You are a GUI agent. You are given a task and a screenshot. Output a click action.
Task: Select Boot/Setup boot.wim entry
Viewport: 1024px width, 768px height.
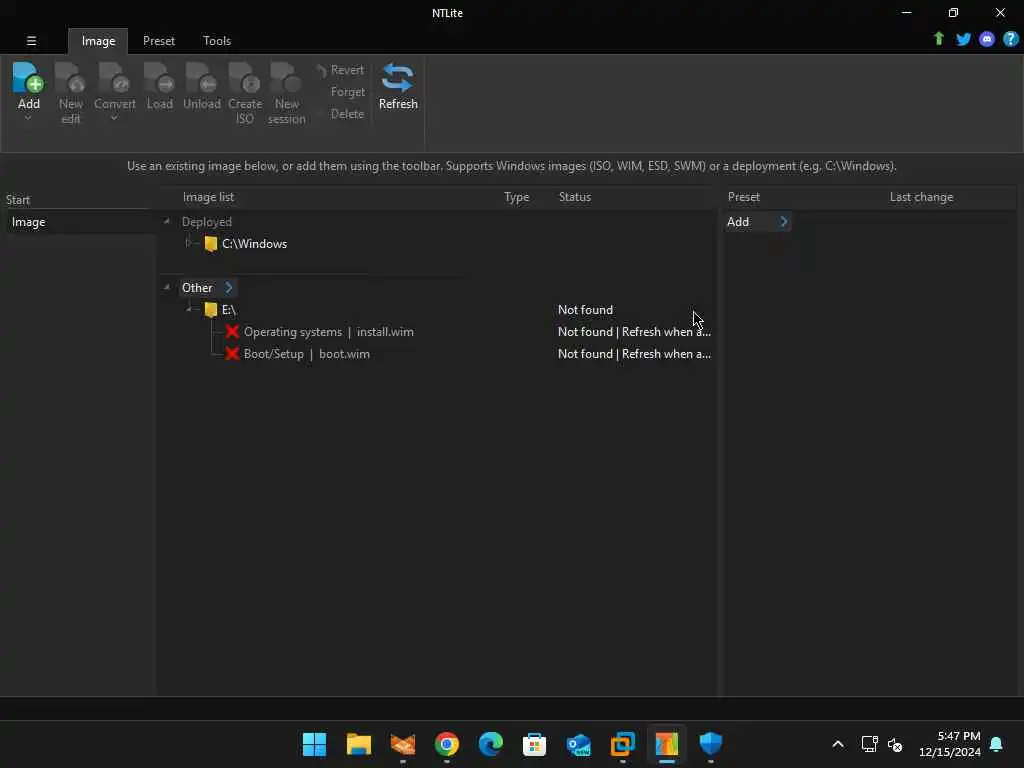(x=306, y=354)
